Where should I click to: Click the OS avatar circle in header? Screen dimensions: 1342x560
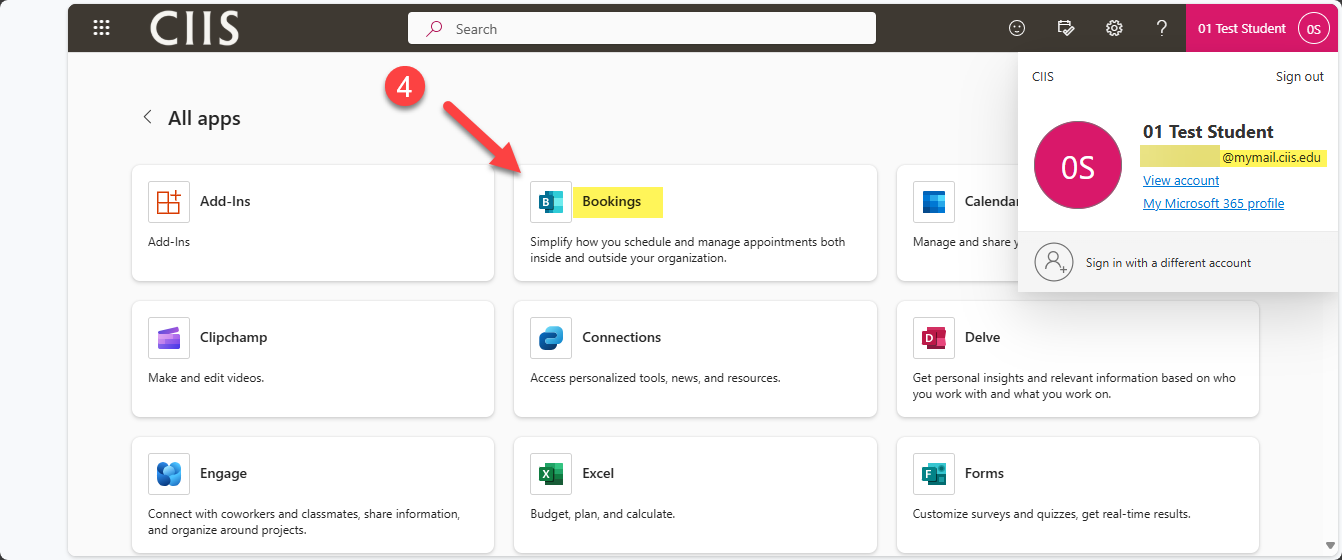pos(1313,29)
